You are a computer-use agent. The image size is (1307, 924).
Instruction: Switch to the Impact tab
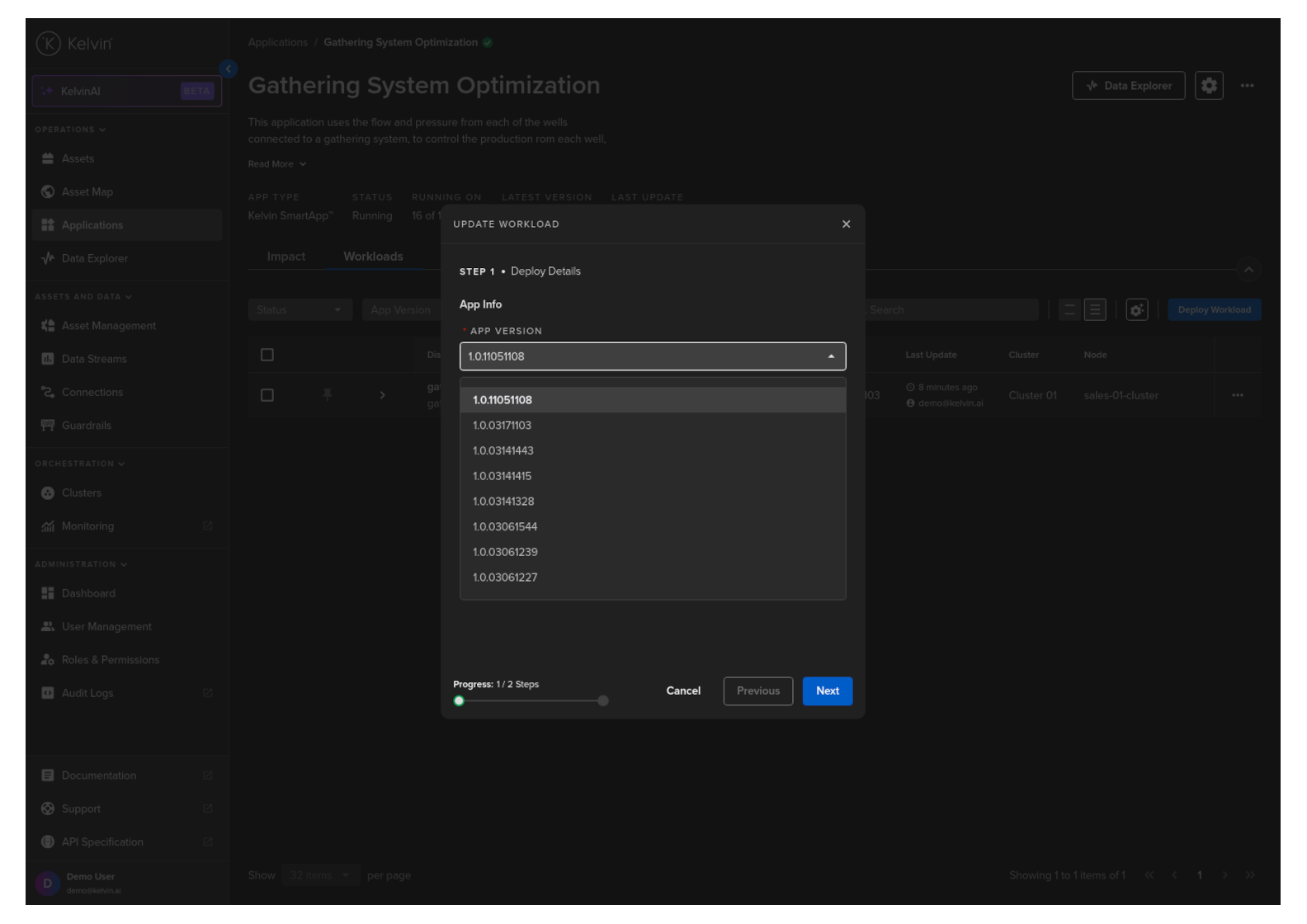(286, 257)
